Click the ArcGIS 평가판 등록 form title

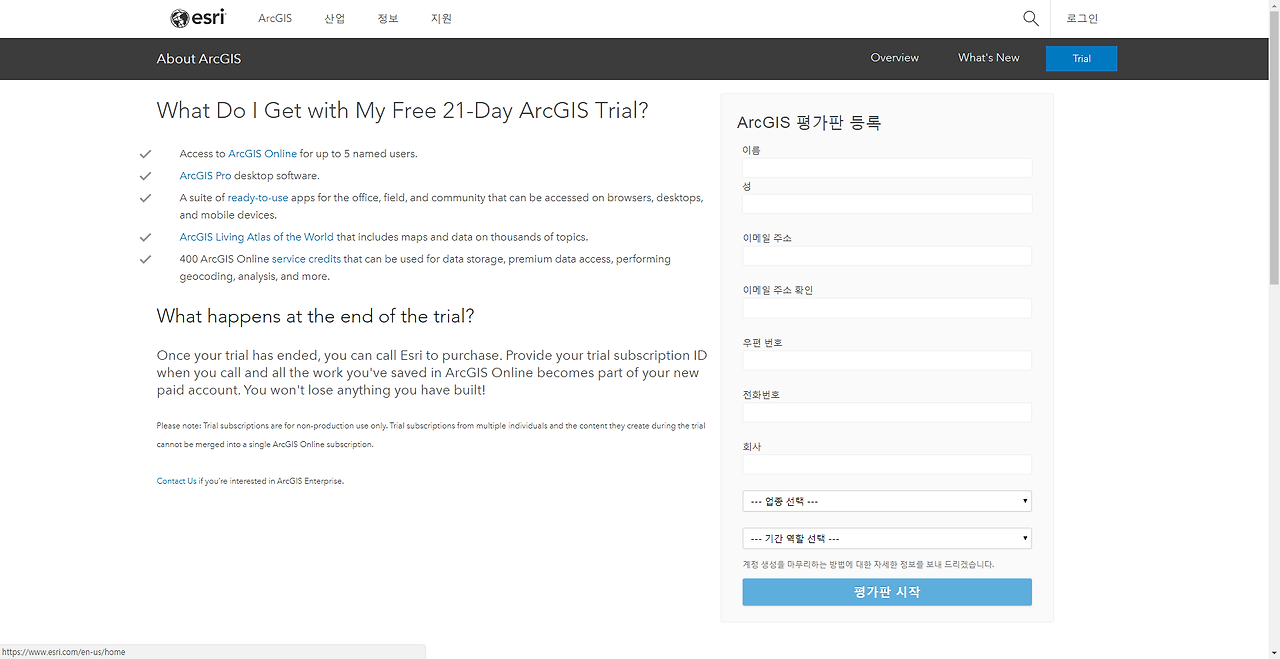click(x=809, y=123)
